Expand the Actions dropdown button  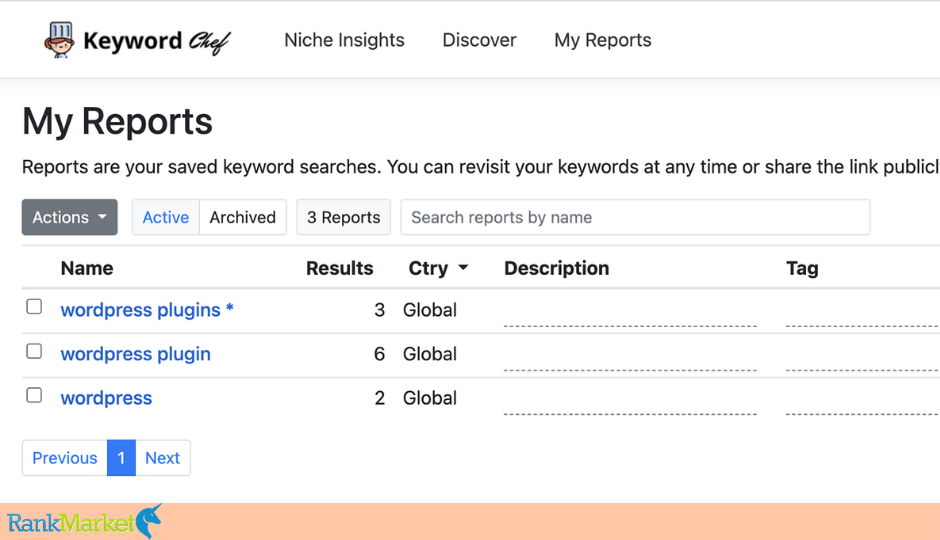point(70,217)
